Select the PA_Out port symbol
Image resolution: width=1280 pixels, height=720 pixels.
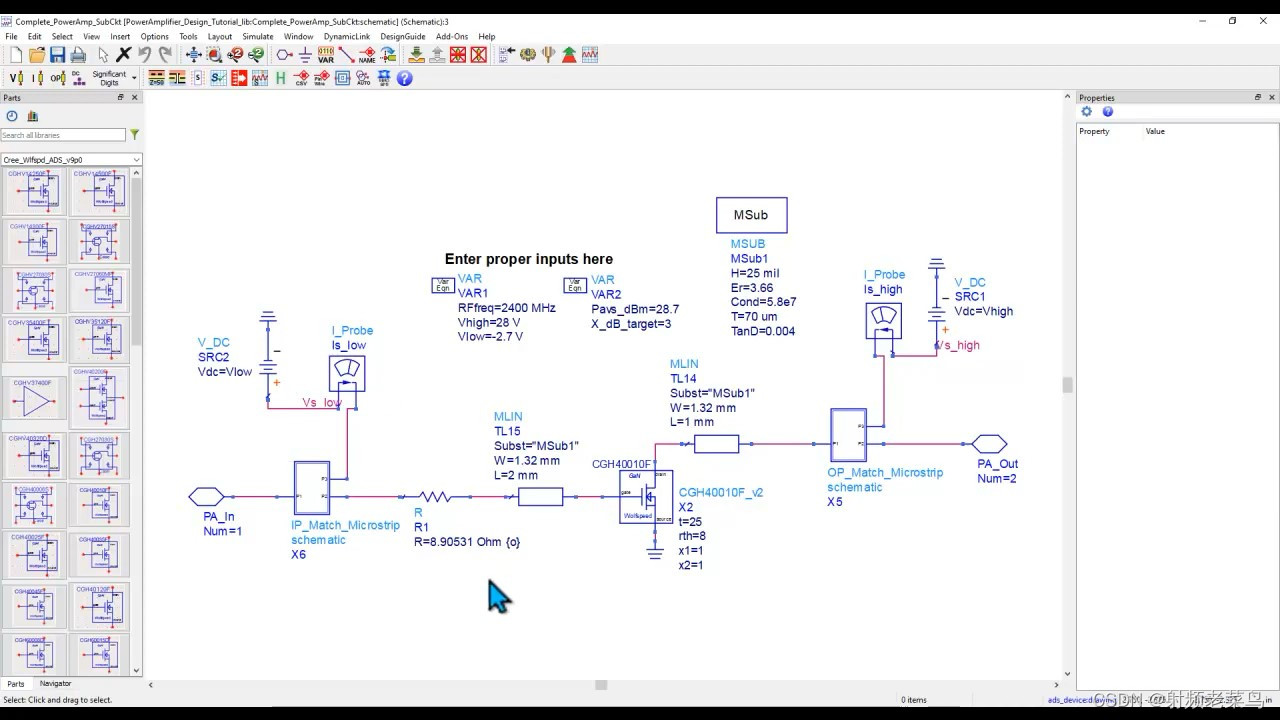989,443
